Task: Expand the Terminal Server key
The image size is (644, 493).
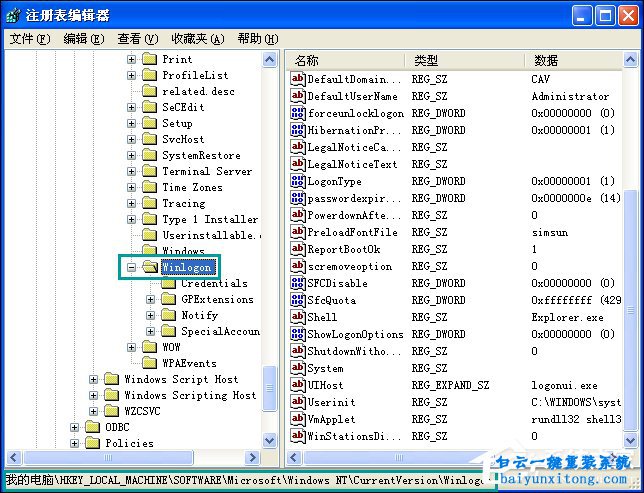Action: [x=131, y=171]
